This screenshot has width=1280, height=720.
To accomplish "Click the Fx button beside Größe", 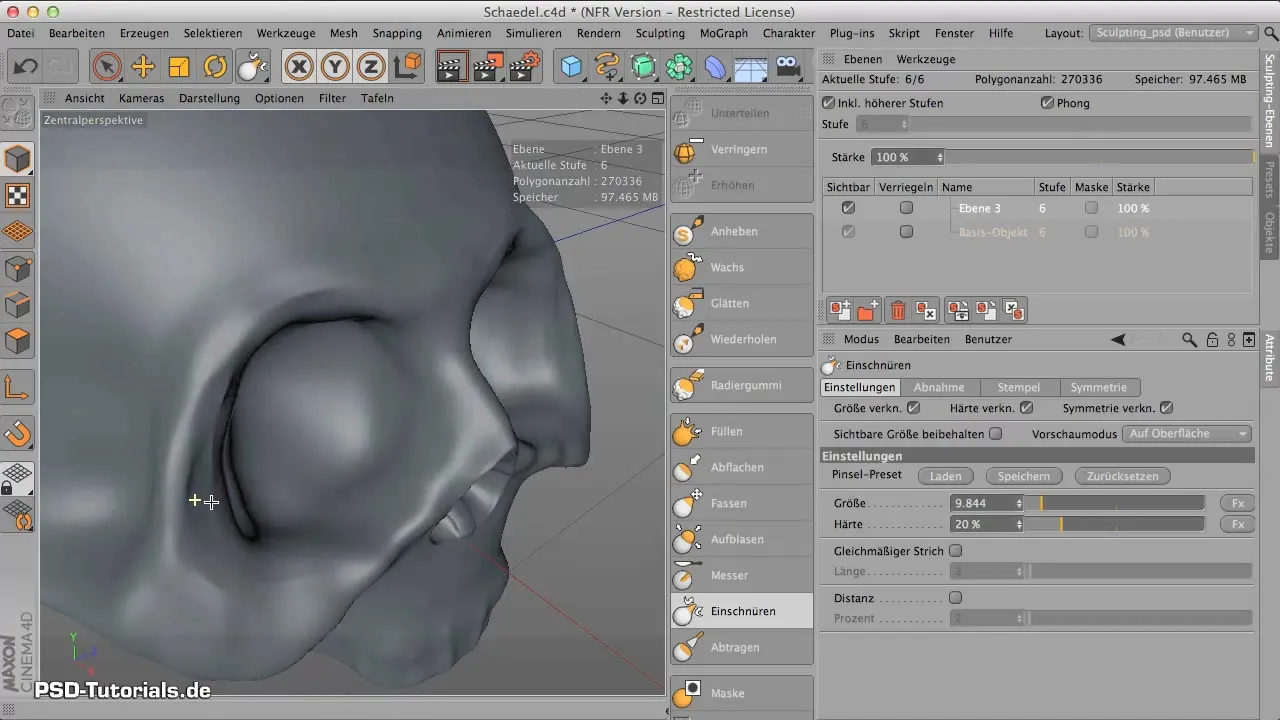I will click(x=1237, y=503).
